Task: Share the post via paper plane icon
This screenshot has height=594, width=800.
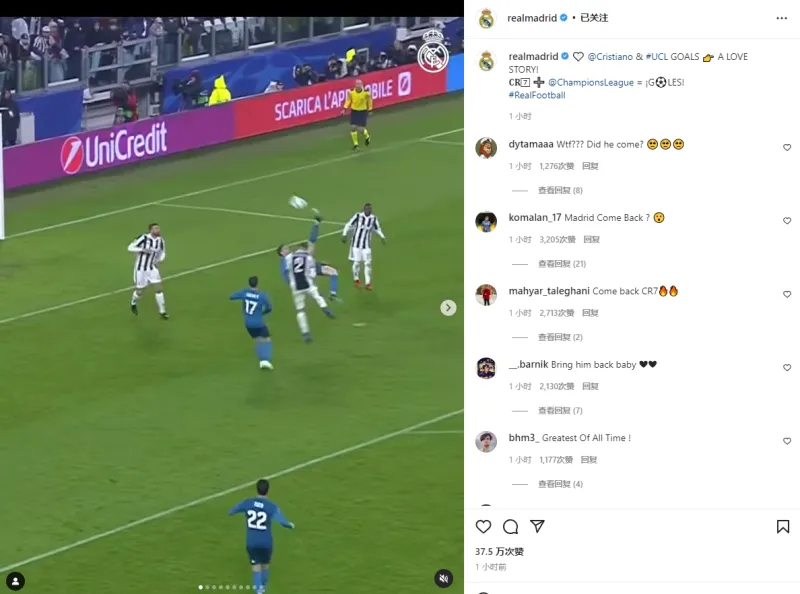Action: (537, 526)
